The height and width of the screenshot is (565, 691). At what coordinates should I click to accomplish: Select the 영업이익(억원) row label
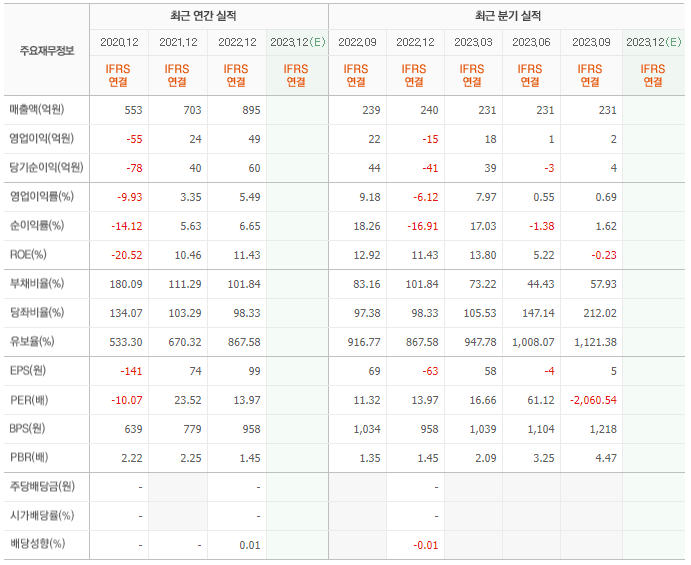(42, 138)
